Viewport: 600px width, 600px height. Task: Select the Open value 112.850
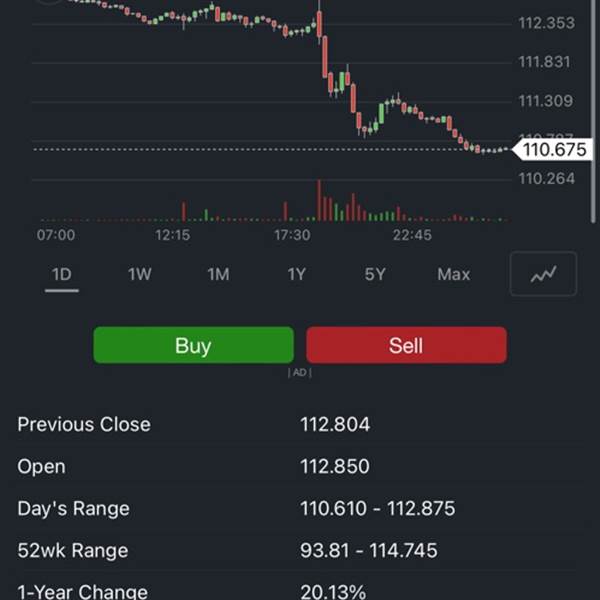click(335, 466)
